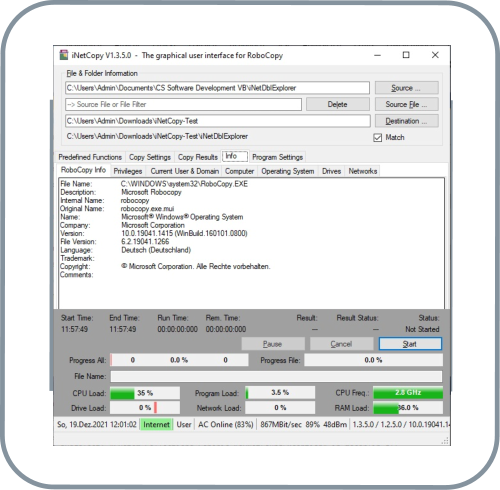Viewport: 500px width, 490px height.
Task: Click the green Internet status indicator
Action: [156, 424]
